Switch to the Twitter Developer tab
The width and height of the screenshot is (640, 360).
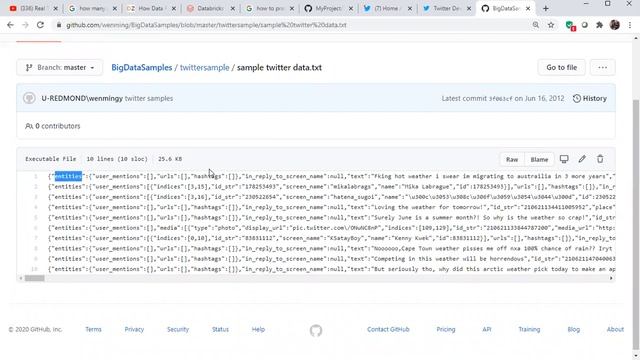pyautogui.click(x=446, y=8)
